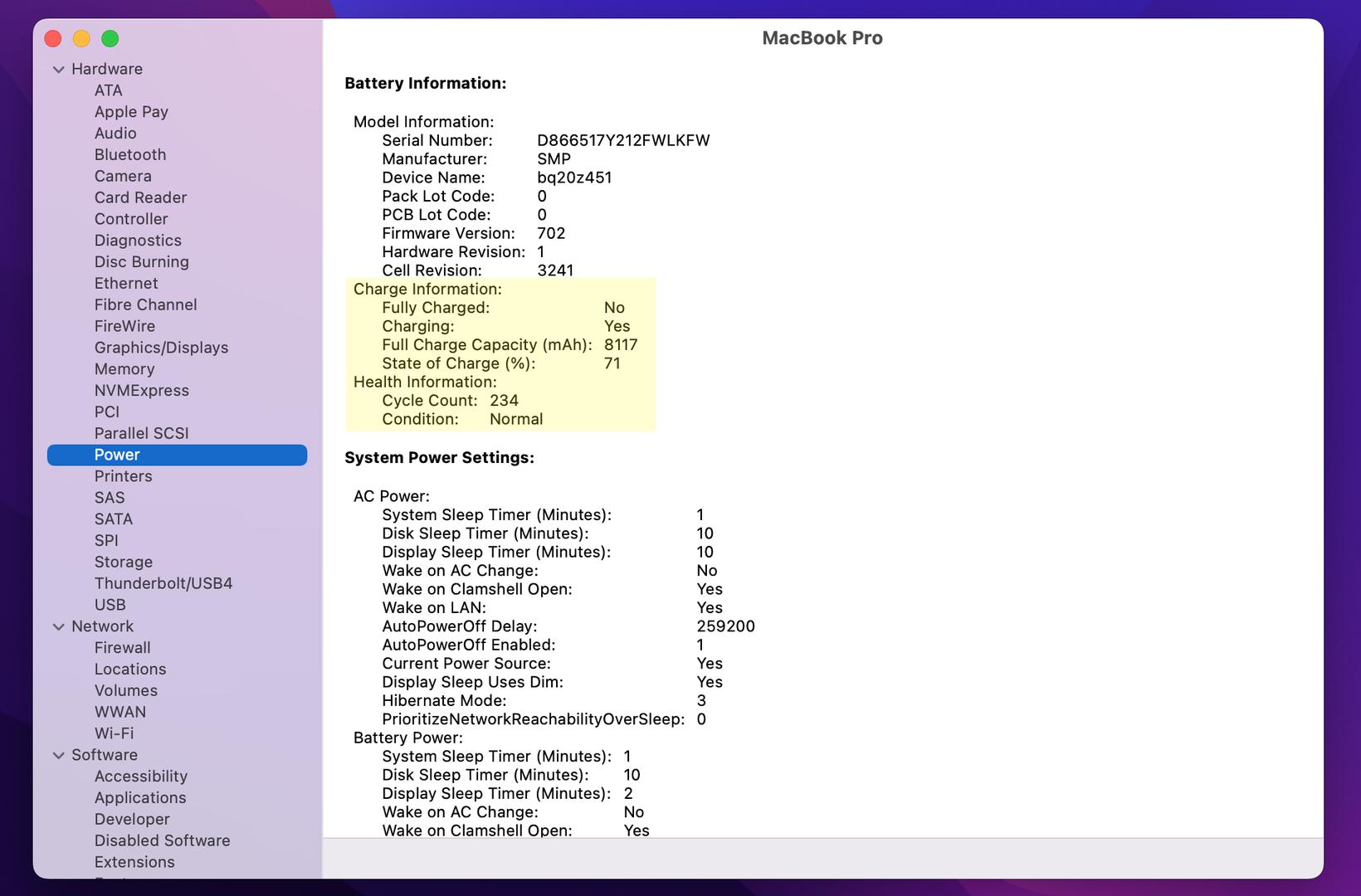Close the System Information window
This screenshot has width=1361, height=896.
click(53, 39)
